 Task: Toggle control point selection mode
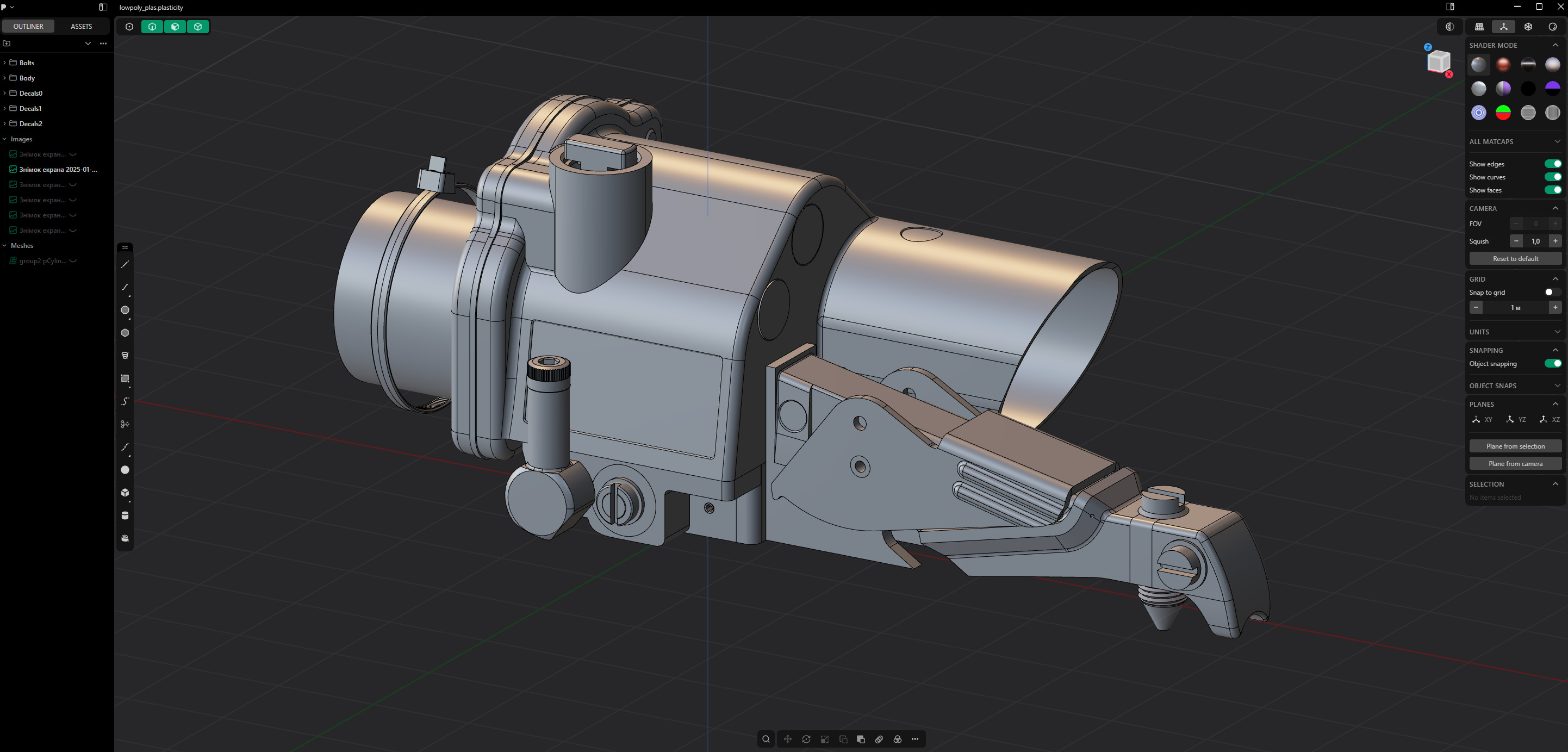129,27
